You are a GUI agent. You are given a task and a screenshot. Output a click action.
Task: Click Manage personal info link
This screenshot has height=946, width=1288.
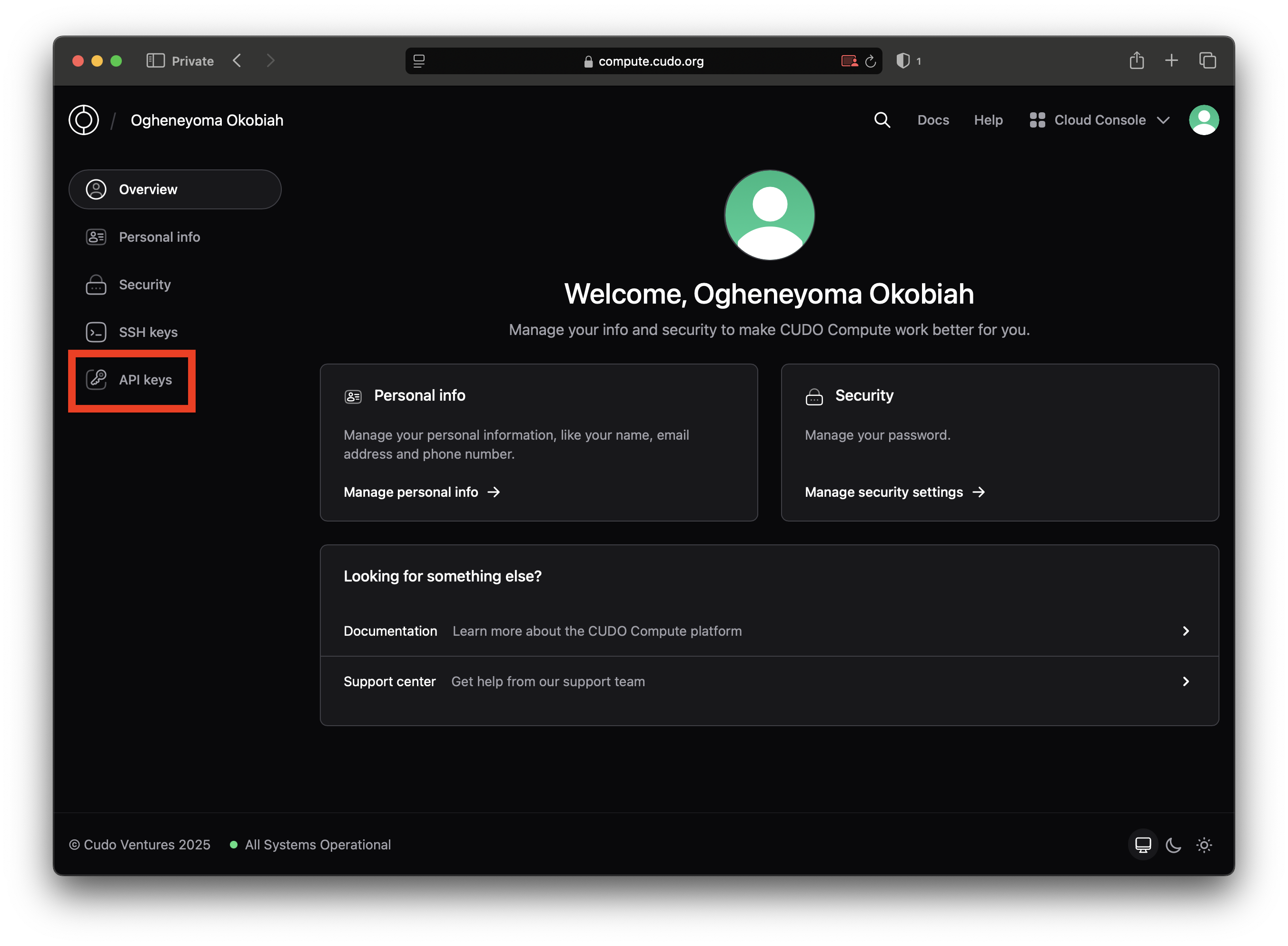pos(422,492)
